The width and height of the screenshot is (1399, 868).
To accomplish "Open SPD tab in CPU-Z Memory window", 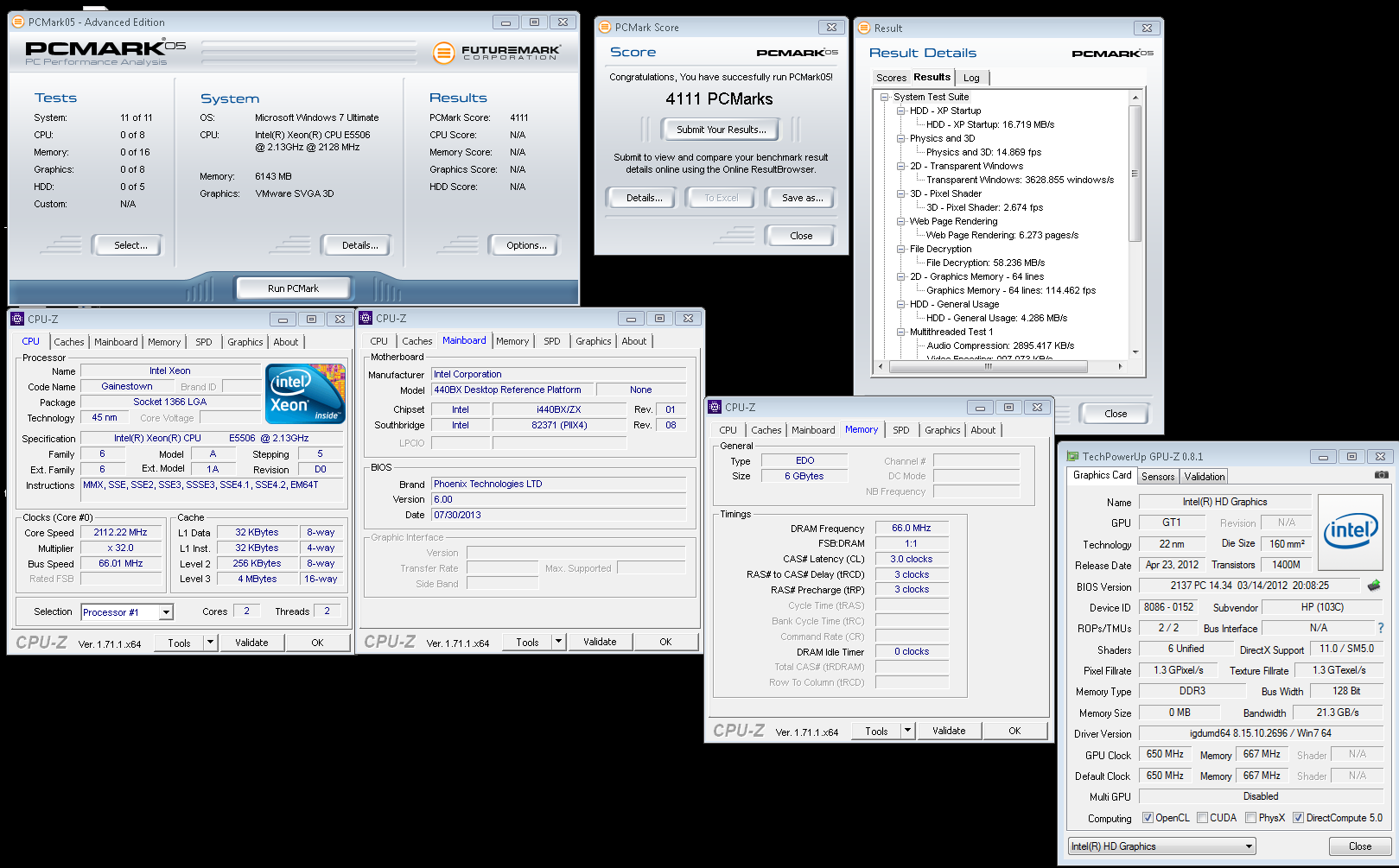I will pyautogui.click(x=901, y=430).
